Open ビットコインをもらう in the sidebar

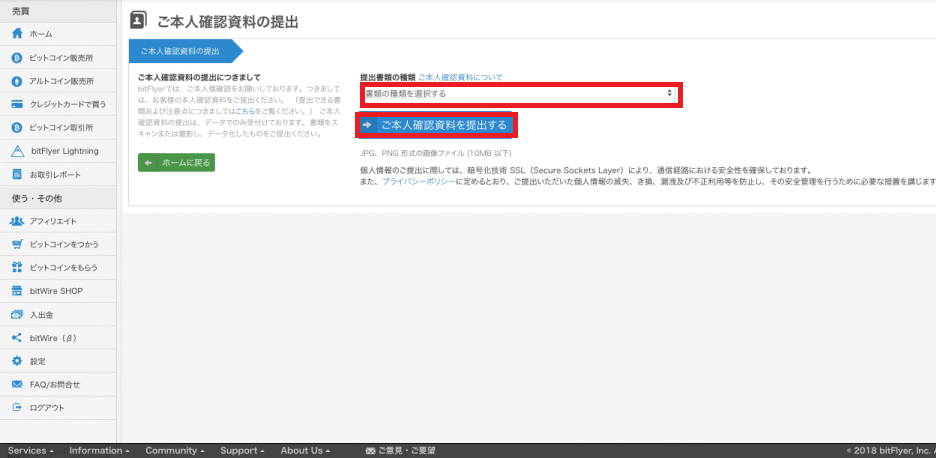tap(58, 268)
